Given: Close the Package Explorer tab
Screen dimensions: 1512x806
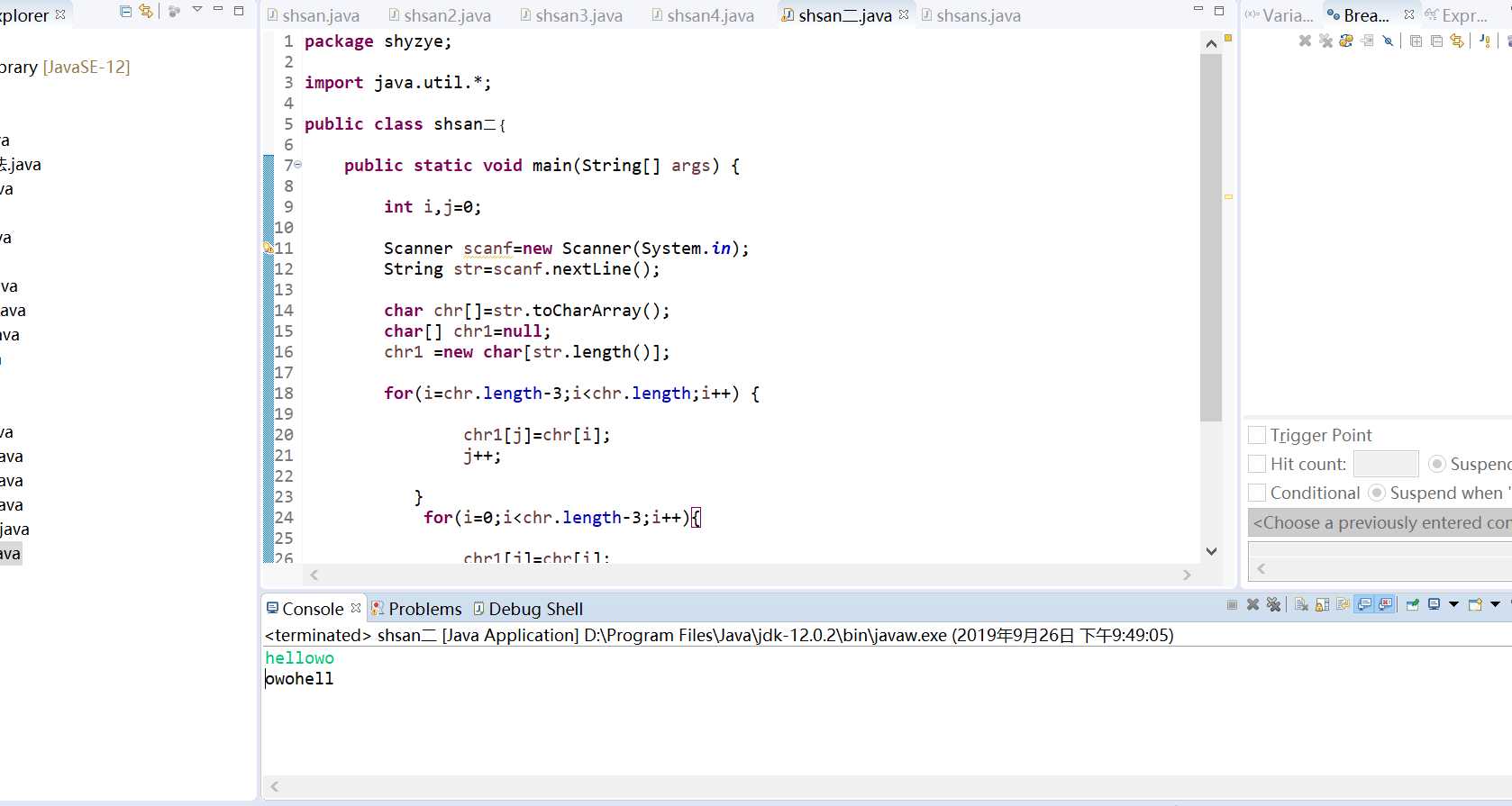Looking at the screenshot, I should (x=60, y=14).
